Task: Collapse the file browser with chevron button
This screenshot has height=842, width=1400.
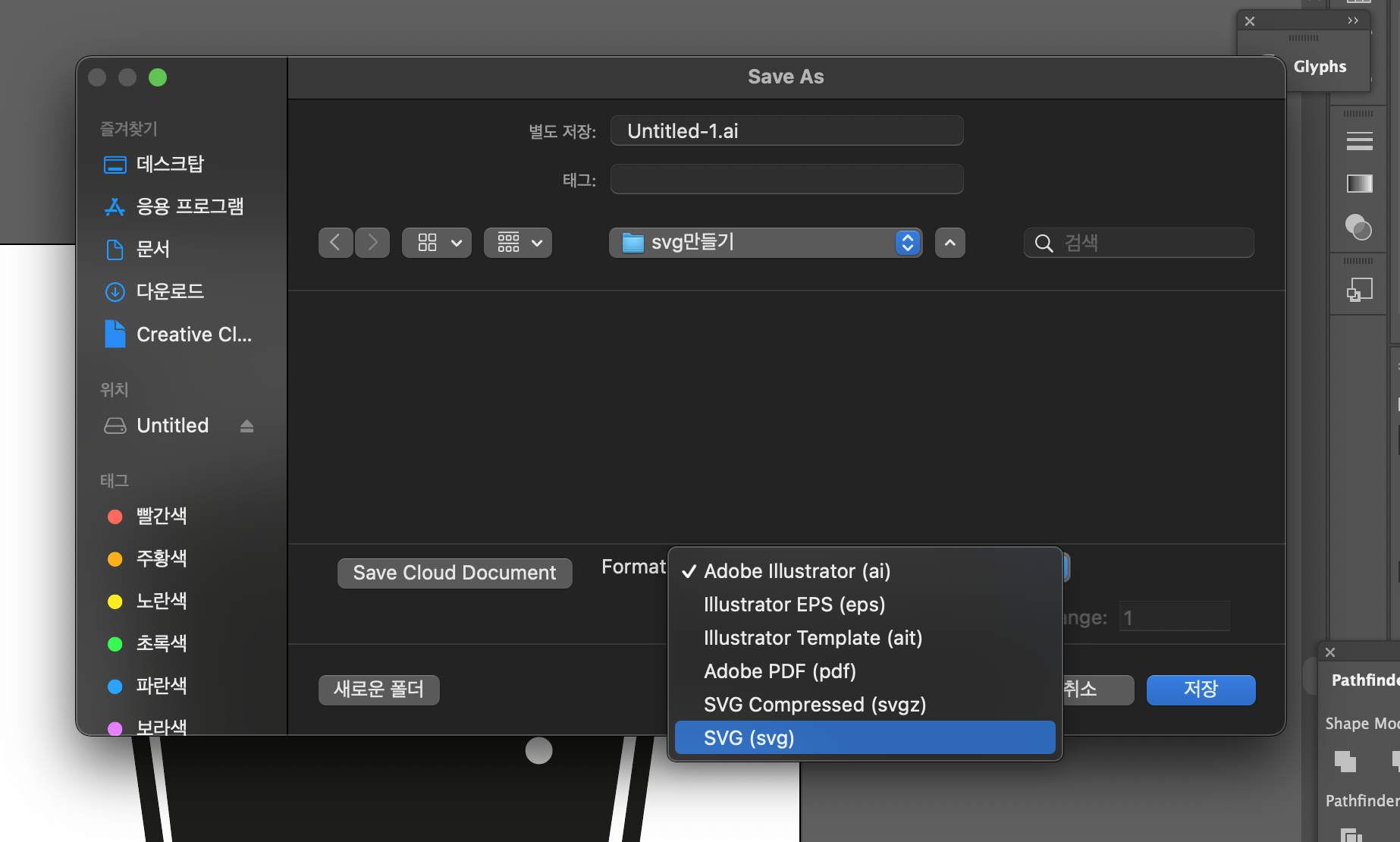Action: click(x=950, y=243)
